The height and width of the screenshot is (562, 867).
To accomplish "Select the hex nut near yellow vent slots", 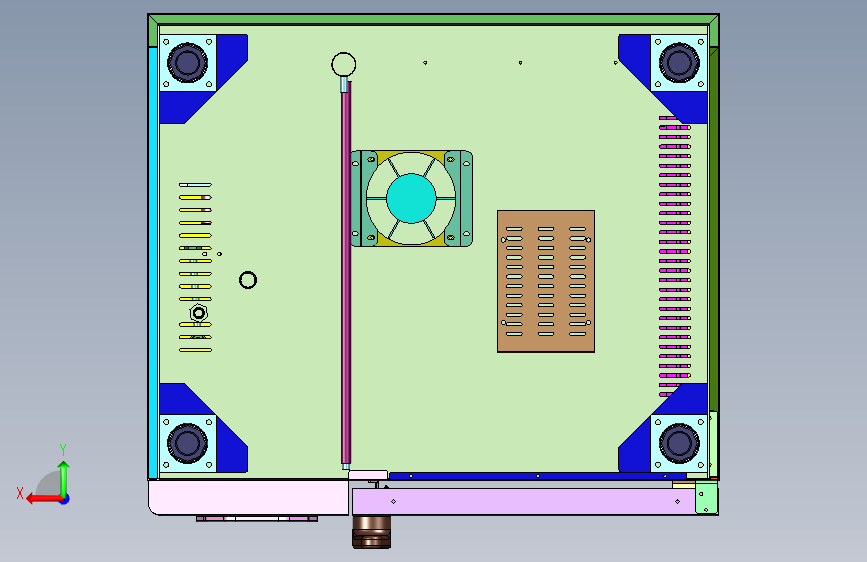I will (199, 314).
